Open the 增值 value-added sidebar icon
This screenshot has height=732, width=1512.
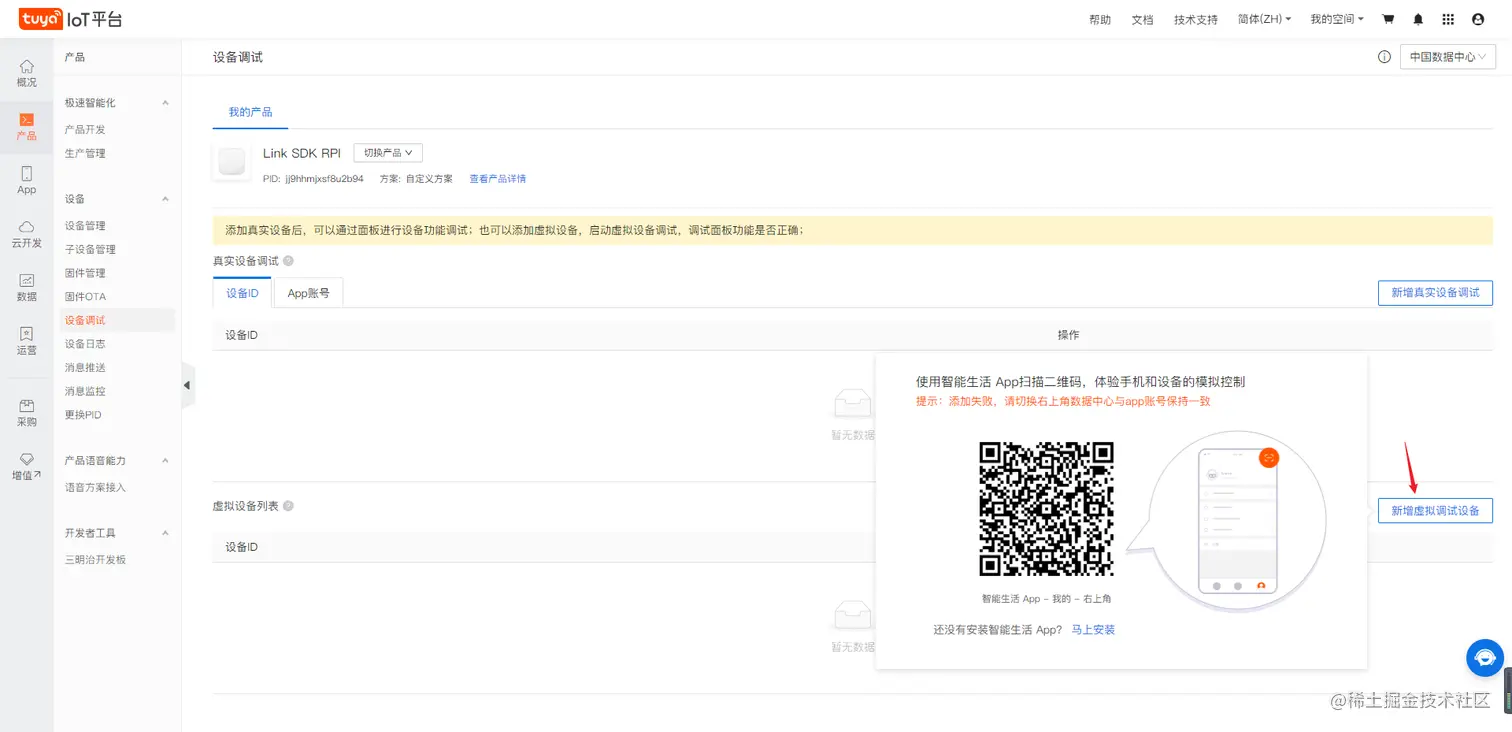coord(27,466)
